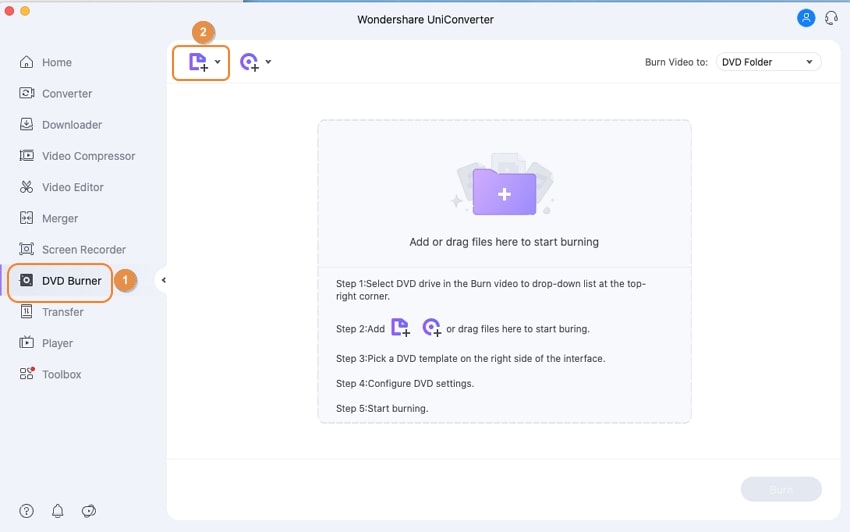
Task: Click the macOS close window button
Action: (9, 10)
